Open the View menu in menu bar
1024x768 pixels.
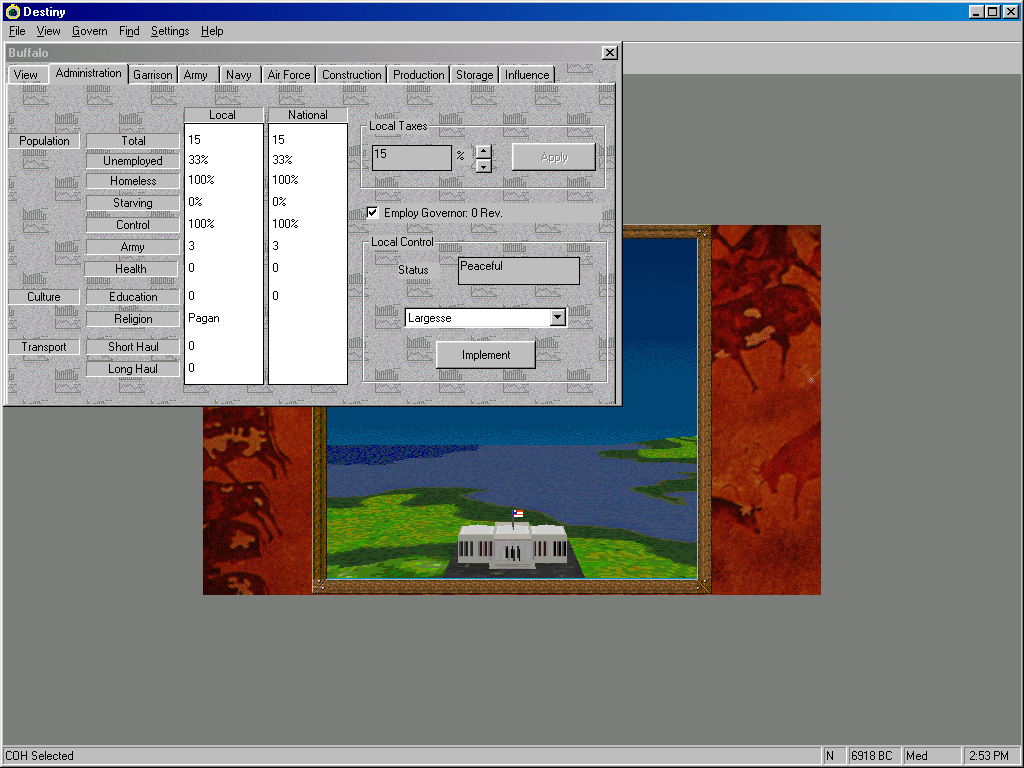coord(48,31)
